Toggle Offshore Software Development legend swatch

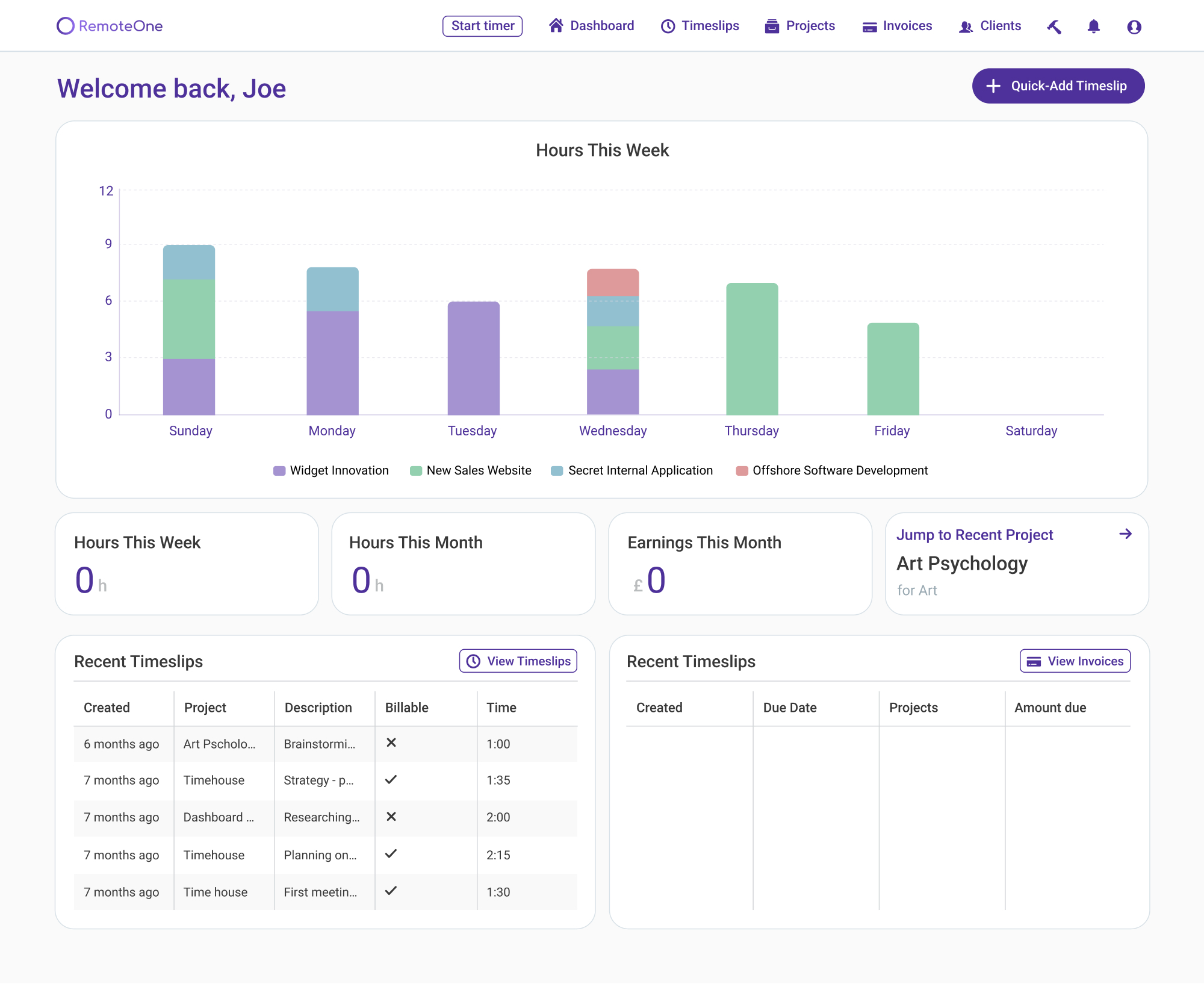[x=742, y=471]
